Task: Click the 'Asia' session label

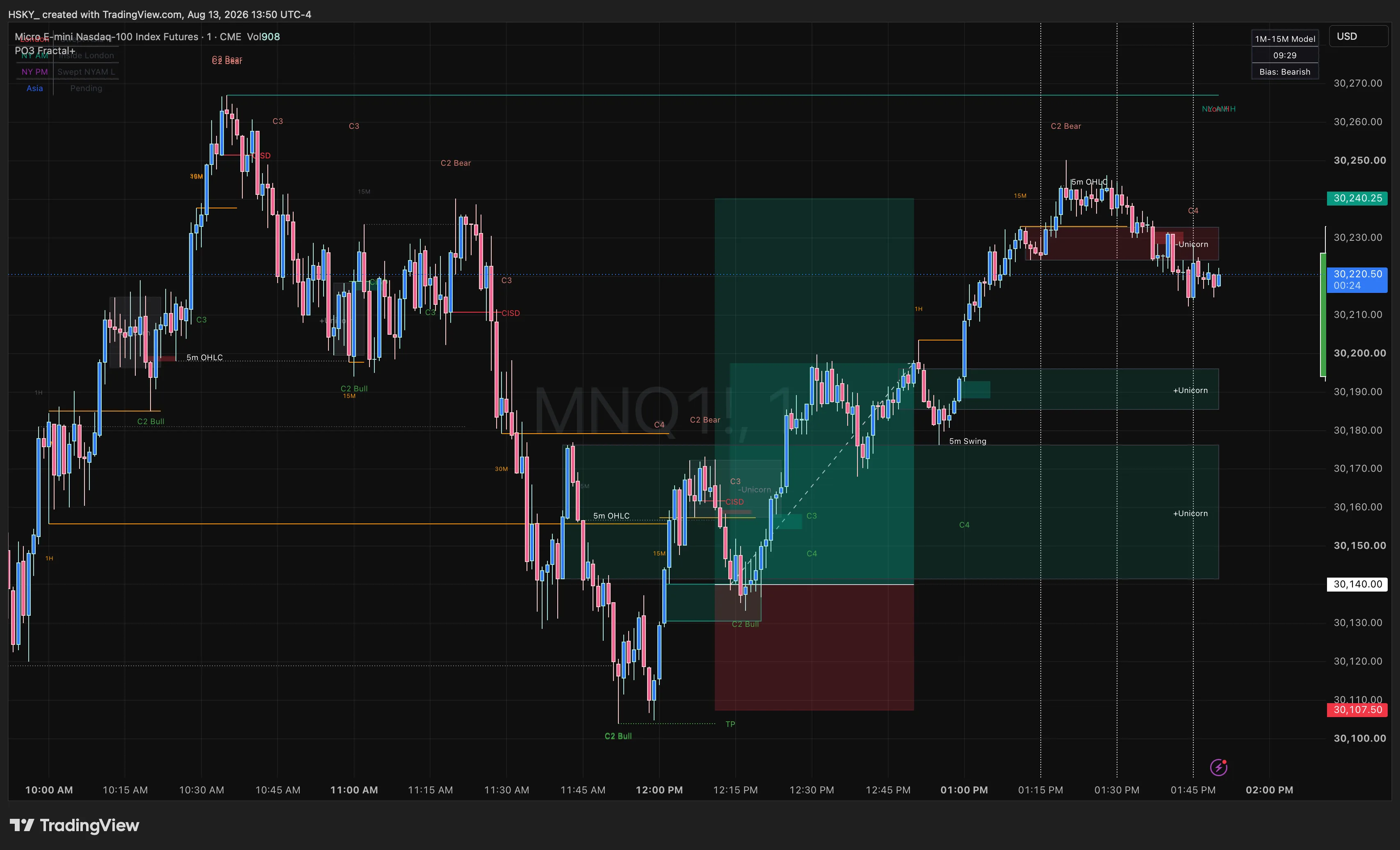Action: point(35,88)
